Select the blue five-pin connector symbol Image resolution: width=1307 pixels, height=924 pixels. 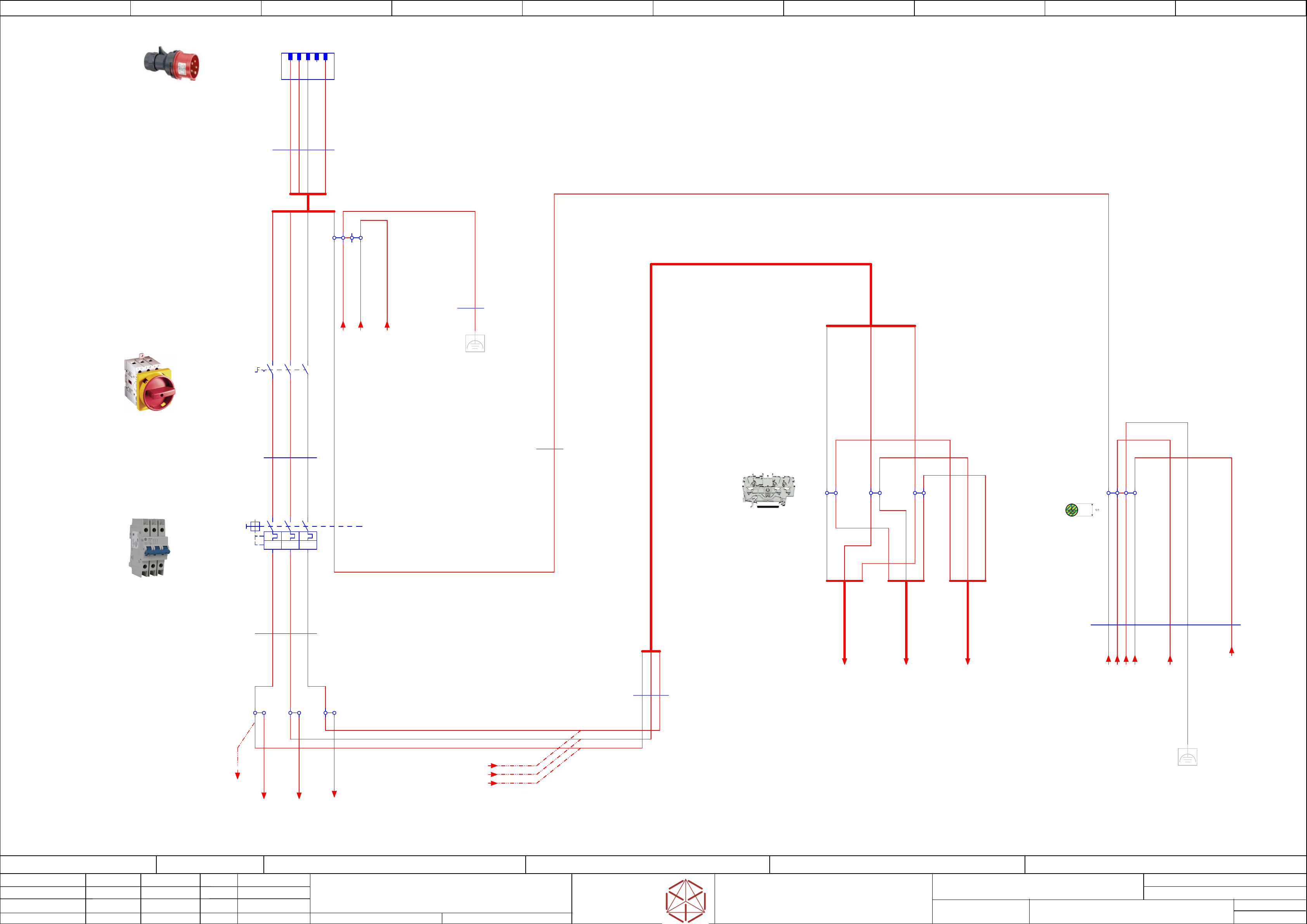click(307, 66)
